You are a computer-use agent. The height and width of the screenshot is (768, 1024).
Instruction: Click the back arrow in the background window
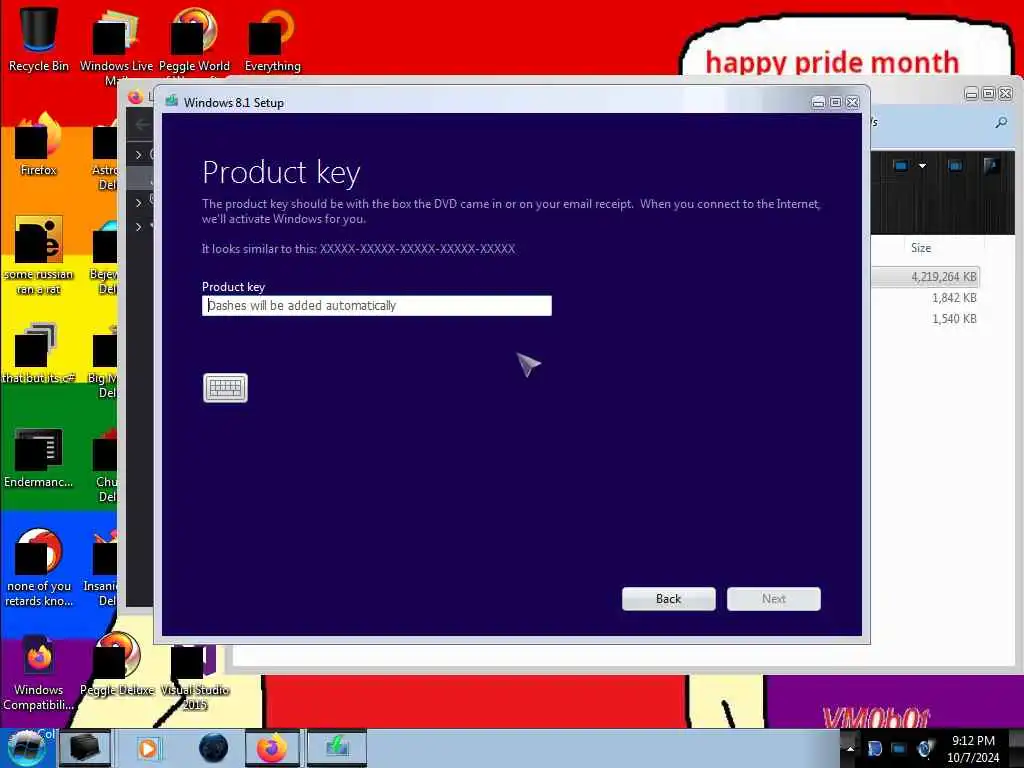pos(142,124)
